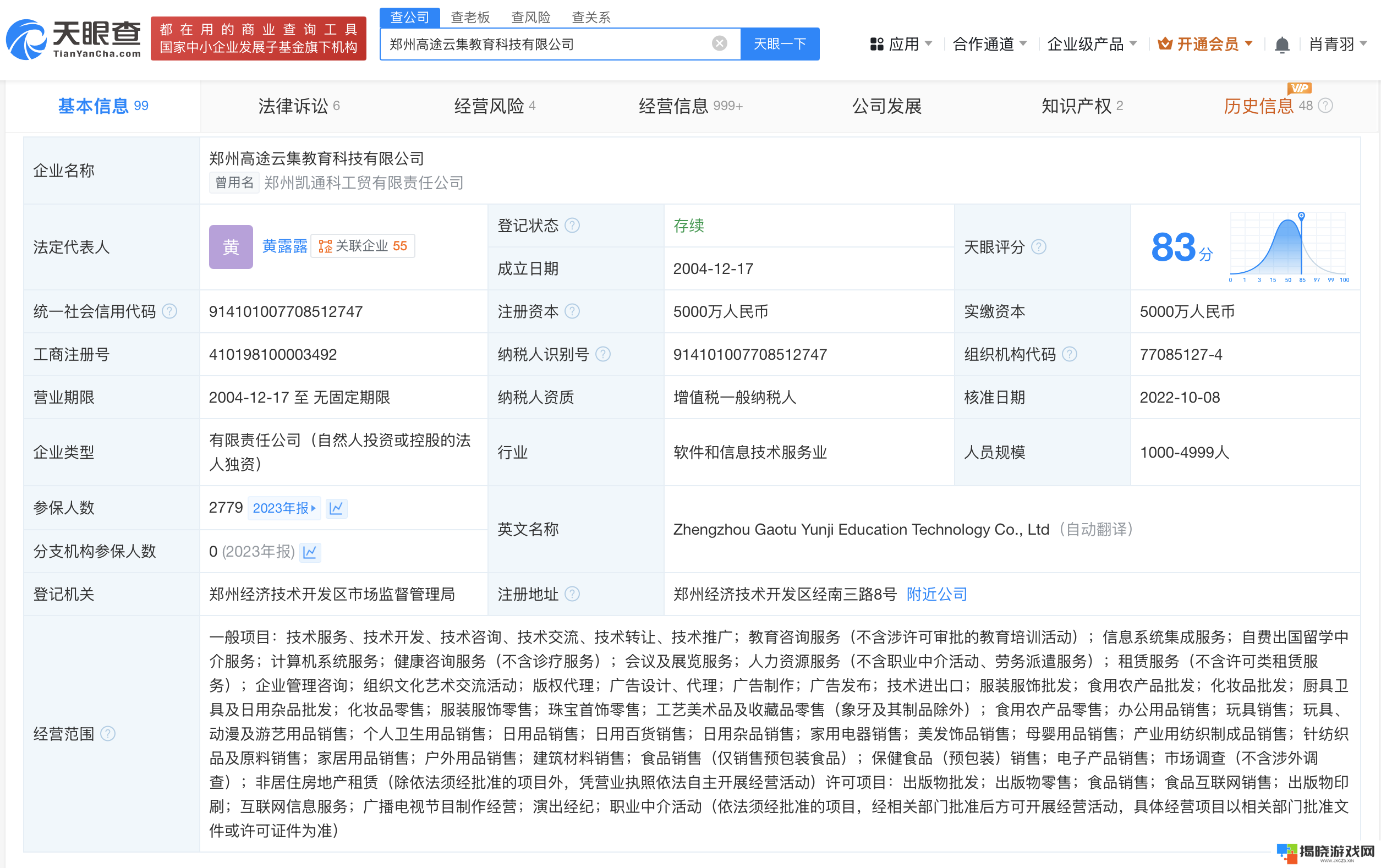Click 增值税一般纳税人 value
The height and width of the screenshot is (868, 1381).
tap(735, 397)
